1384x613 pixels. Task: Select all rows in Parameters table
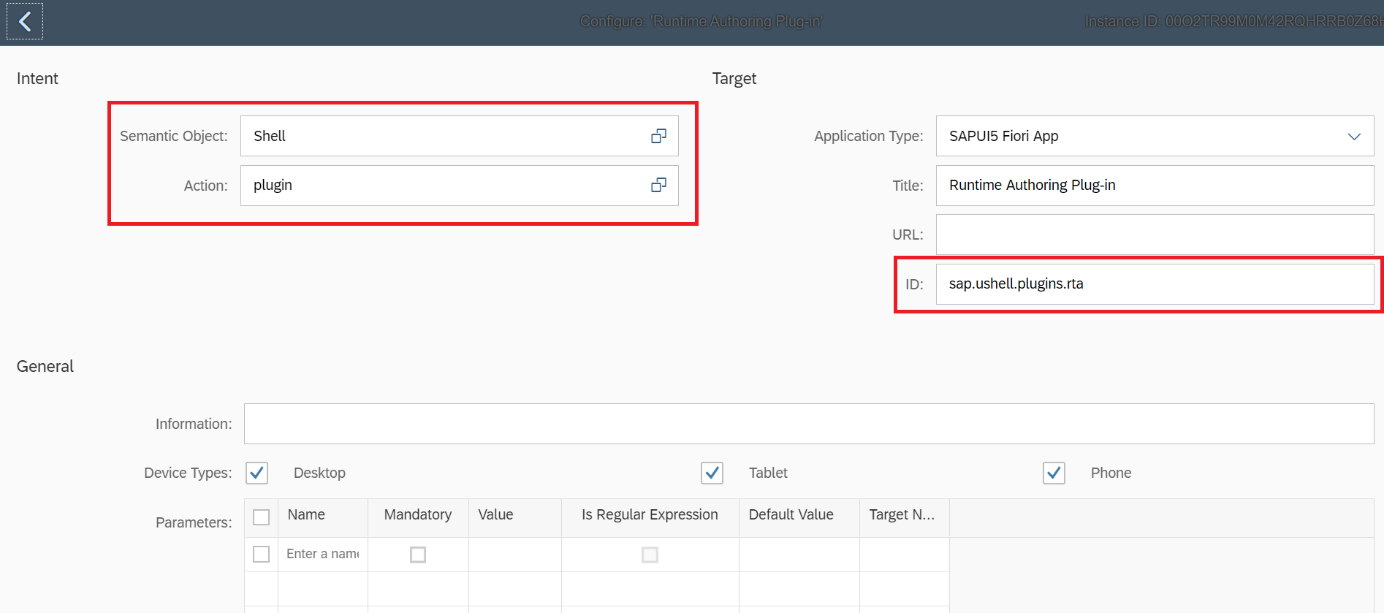click(262, 517)
